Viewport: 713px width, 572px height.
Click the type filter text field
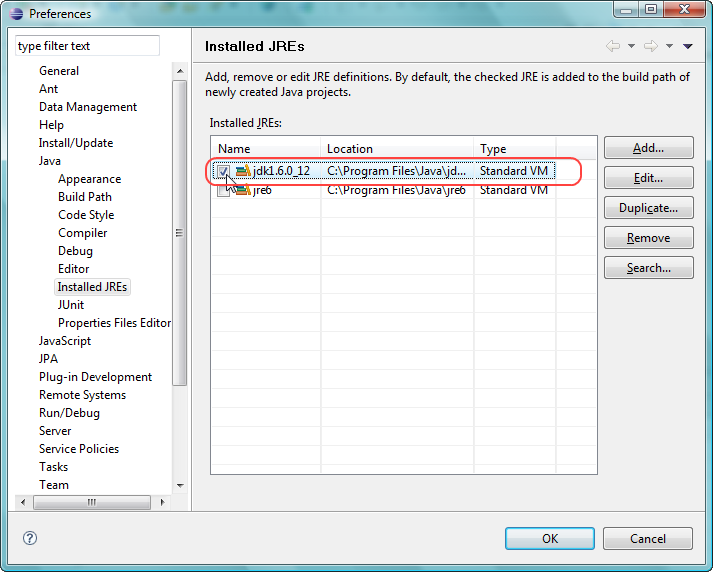click(87, 46)
